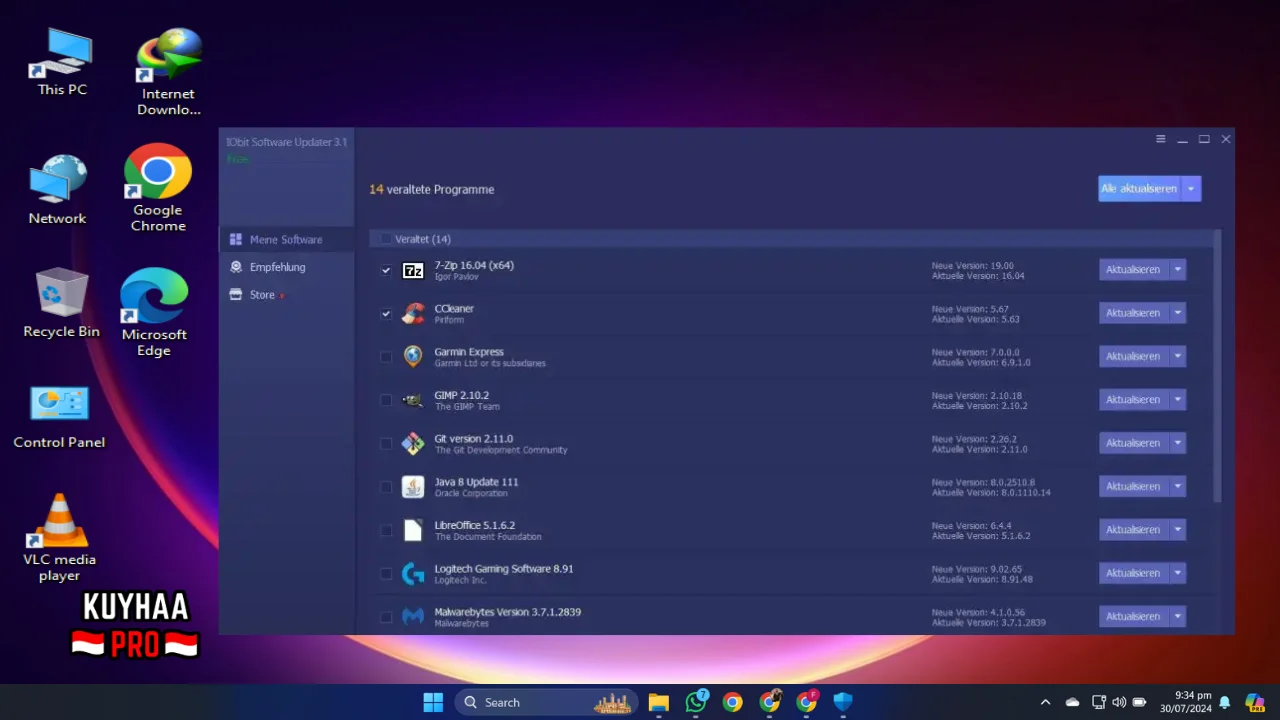
Task: Expand the Garmin Express Aktualisieren dropdown arrow
Action: click(x=1178, y=356)
